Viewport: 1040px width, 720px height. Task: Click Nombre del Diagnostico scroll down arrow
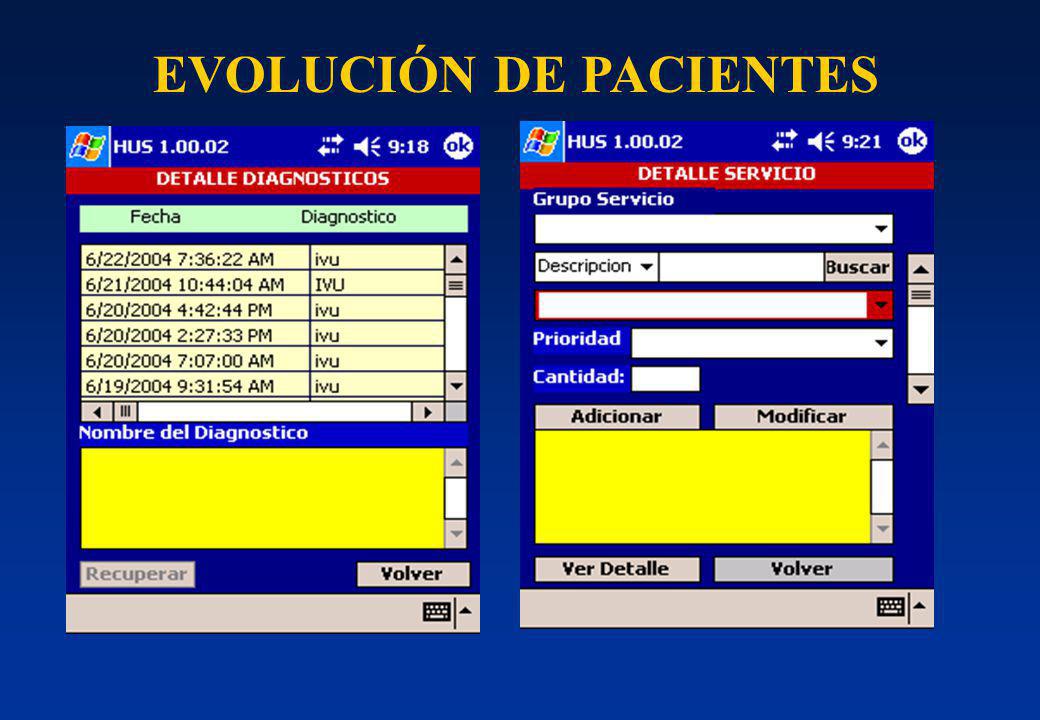tap(456, 533)
